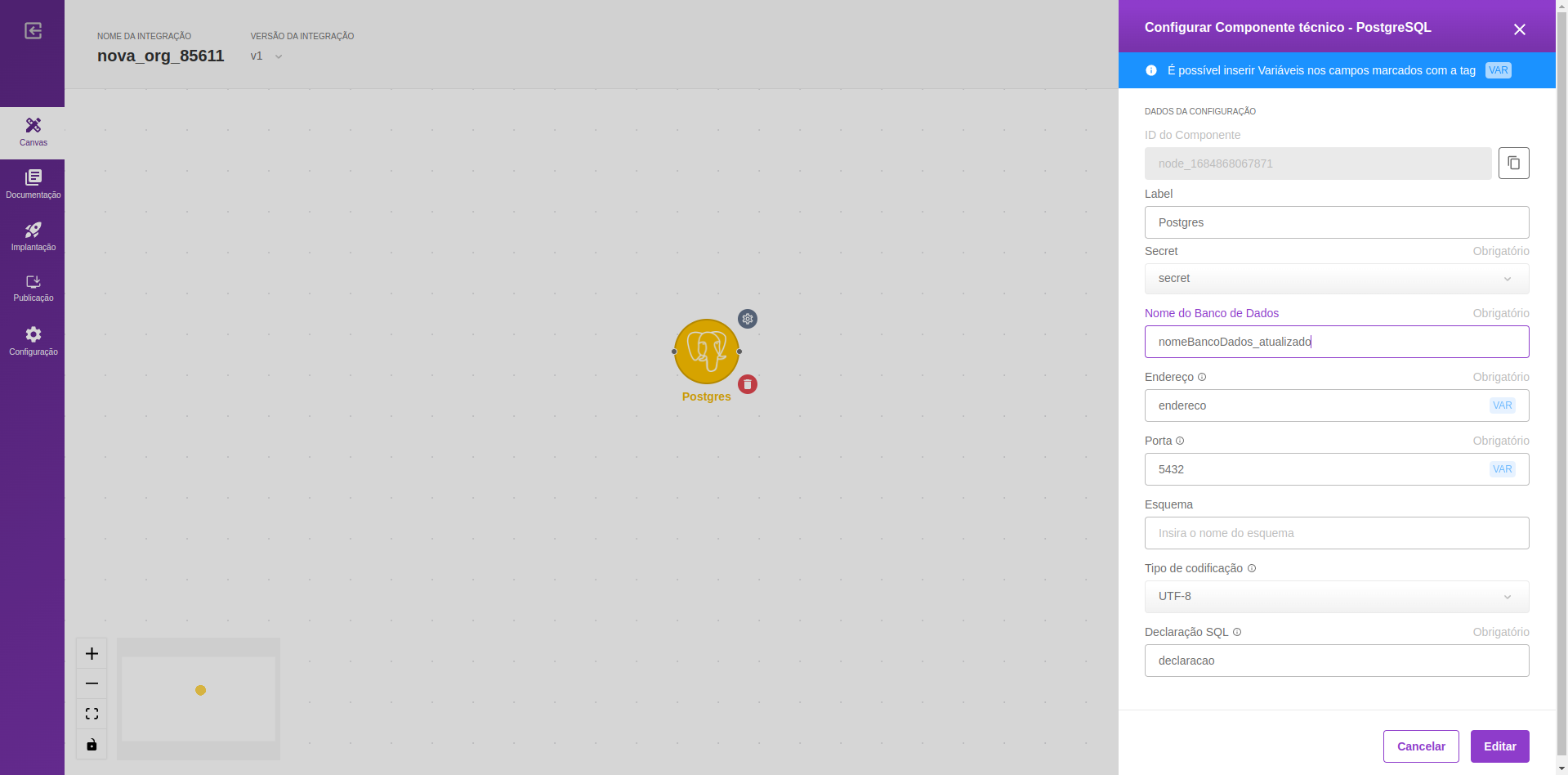Open the Documentação section
The image size is (1568, 775).
pos(33,185)
